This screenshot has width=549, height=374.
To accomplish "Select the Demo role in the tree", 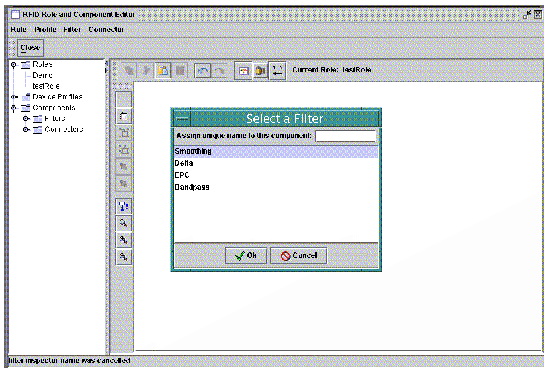I will (x=42, y=75).
